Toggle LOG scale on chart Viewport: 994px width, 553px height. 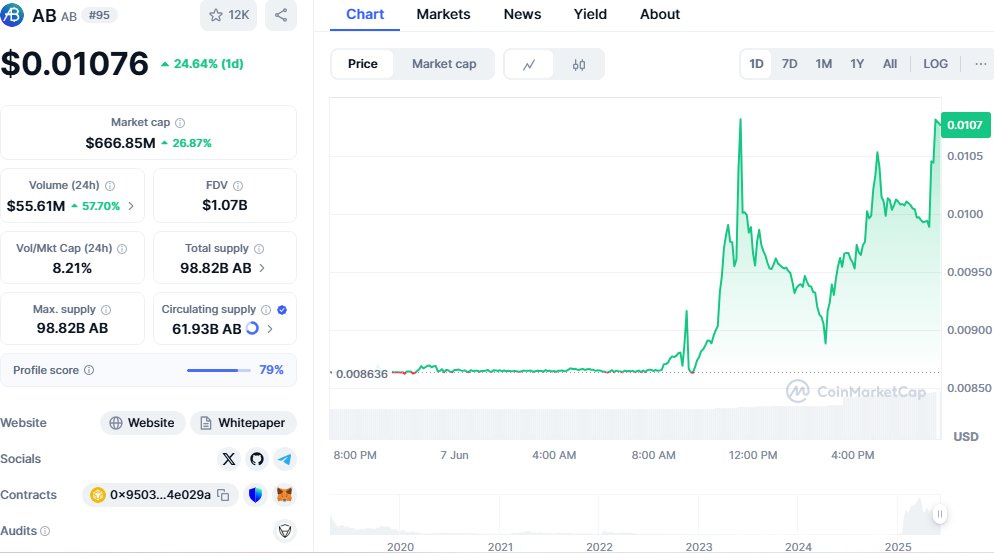pos(935,64)
